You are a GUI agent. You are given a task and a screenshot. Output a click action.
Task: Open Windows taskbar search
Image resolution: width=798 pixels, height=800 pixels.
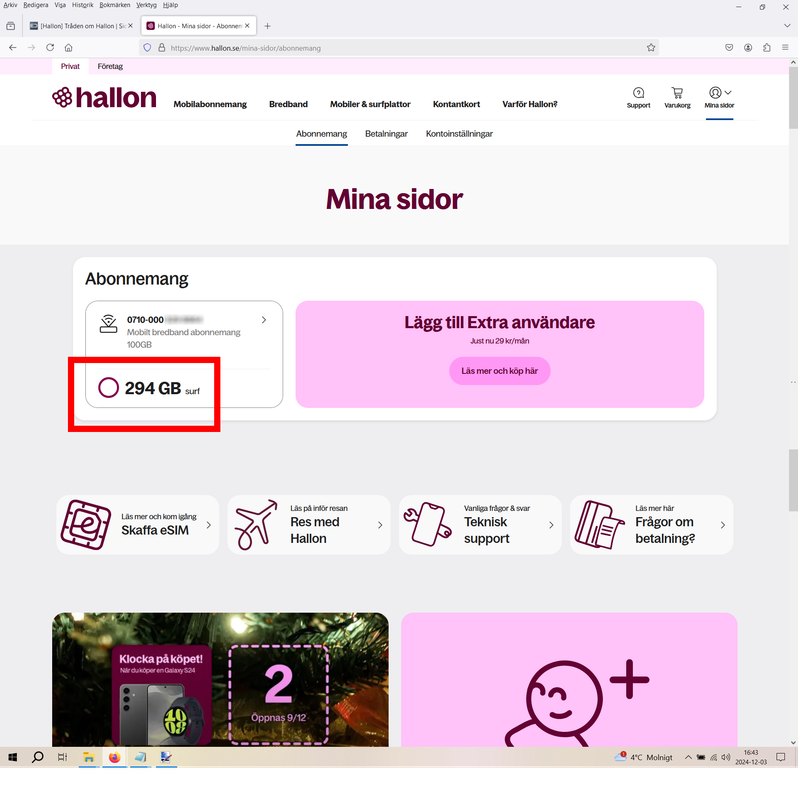(37, 757)
